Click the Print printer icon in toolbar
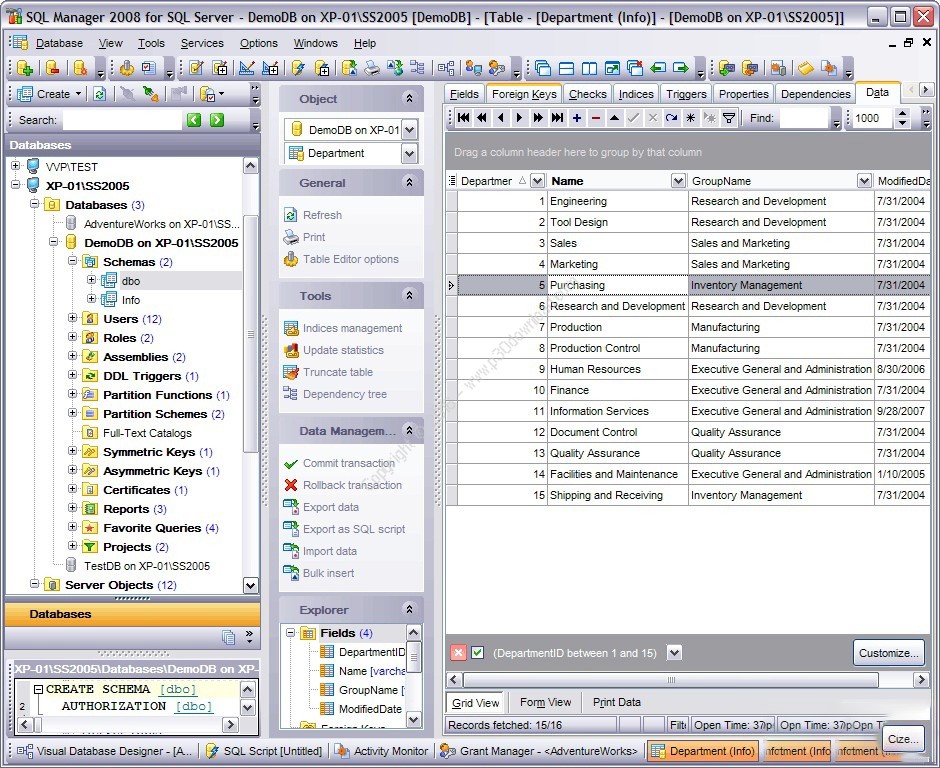 (371, 68)
